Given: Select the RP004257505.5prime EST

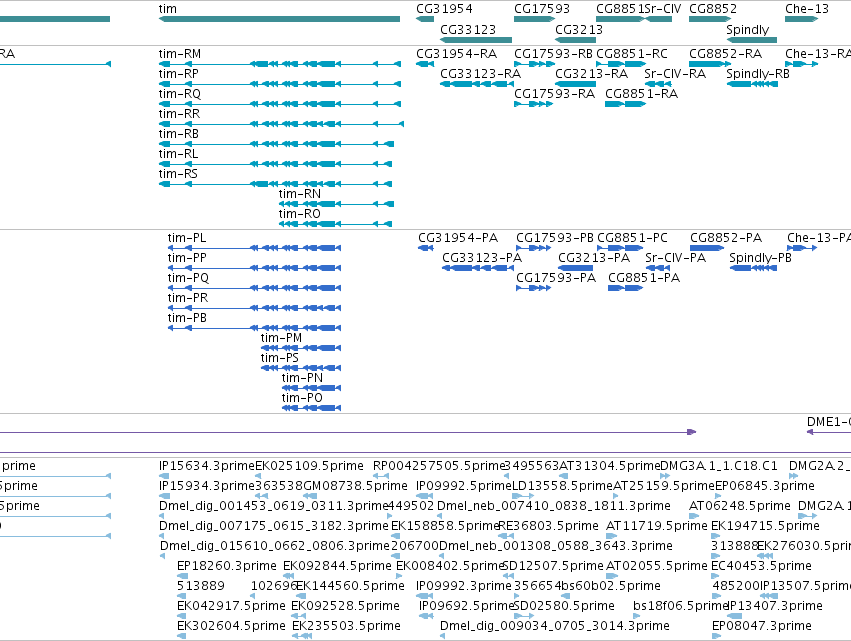Looking at the screenshot, I should click(381, 476).
